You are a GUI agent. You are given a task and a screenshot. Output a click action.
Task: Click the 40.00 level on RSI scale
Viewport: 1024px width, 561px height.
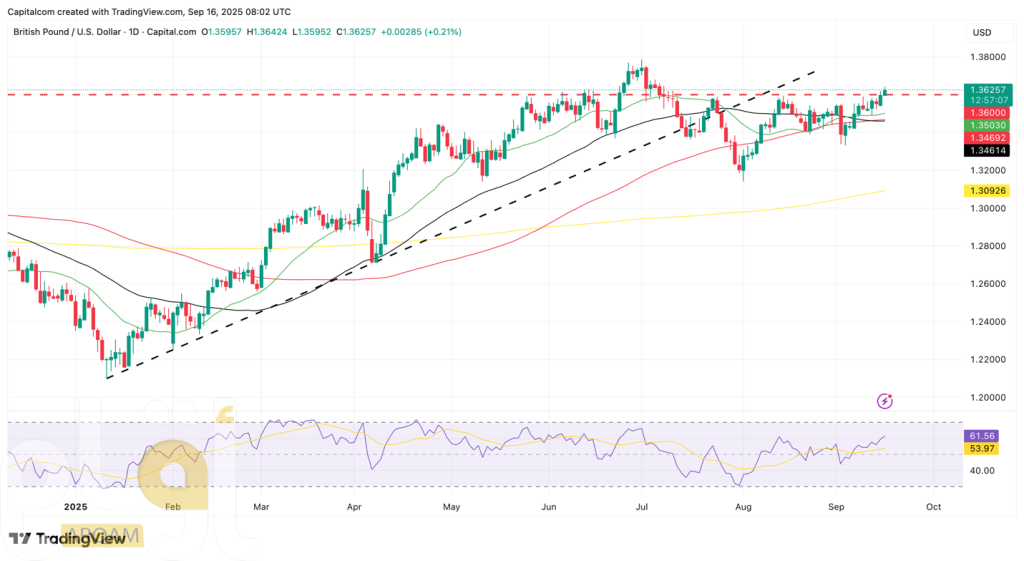(981, 470)
